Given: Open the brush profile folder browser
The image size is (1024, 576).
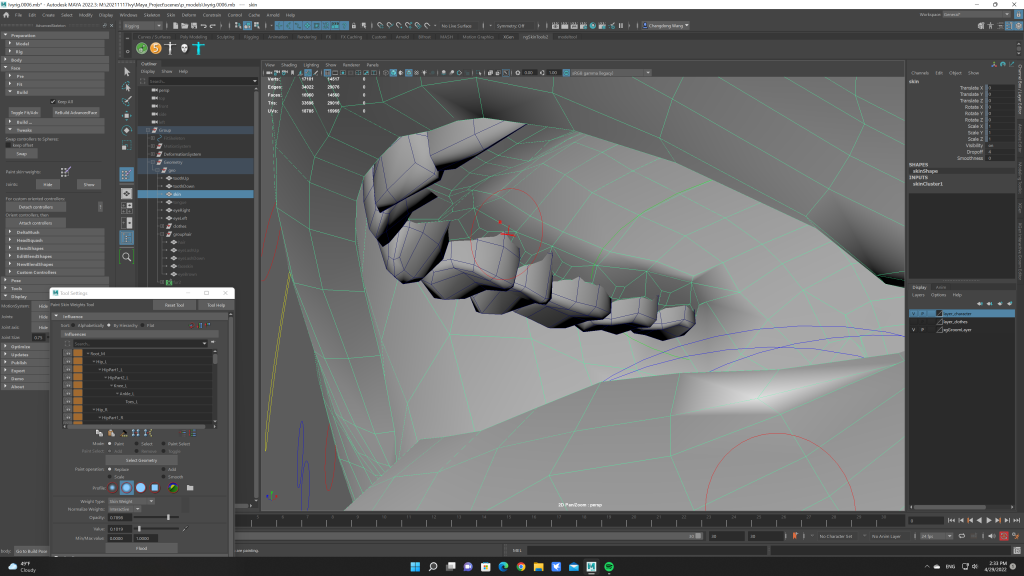Looking at the screenshot, I should click(190, 487).
